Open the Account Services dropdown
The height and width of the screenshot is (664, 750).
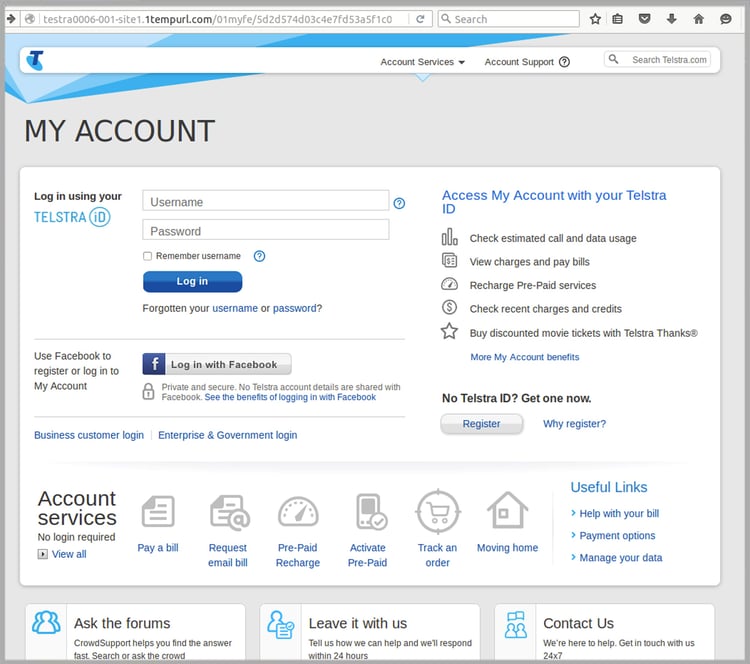pos(422,62)
